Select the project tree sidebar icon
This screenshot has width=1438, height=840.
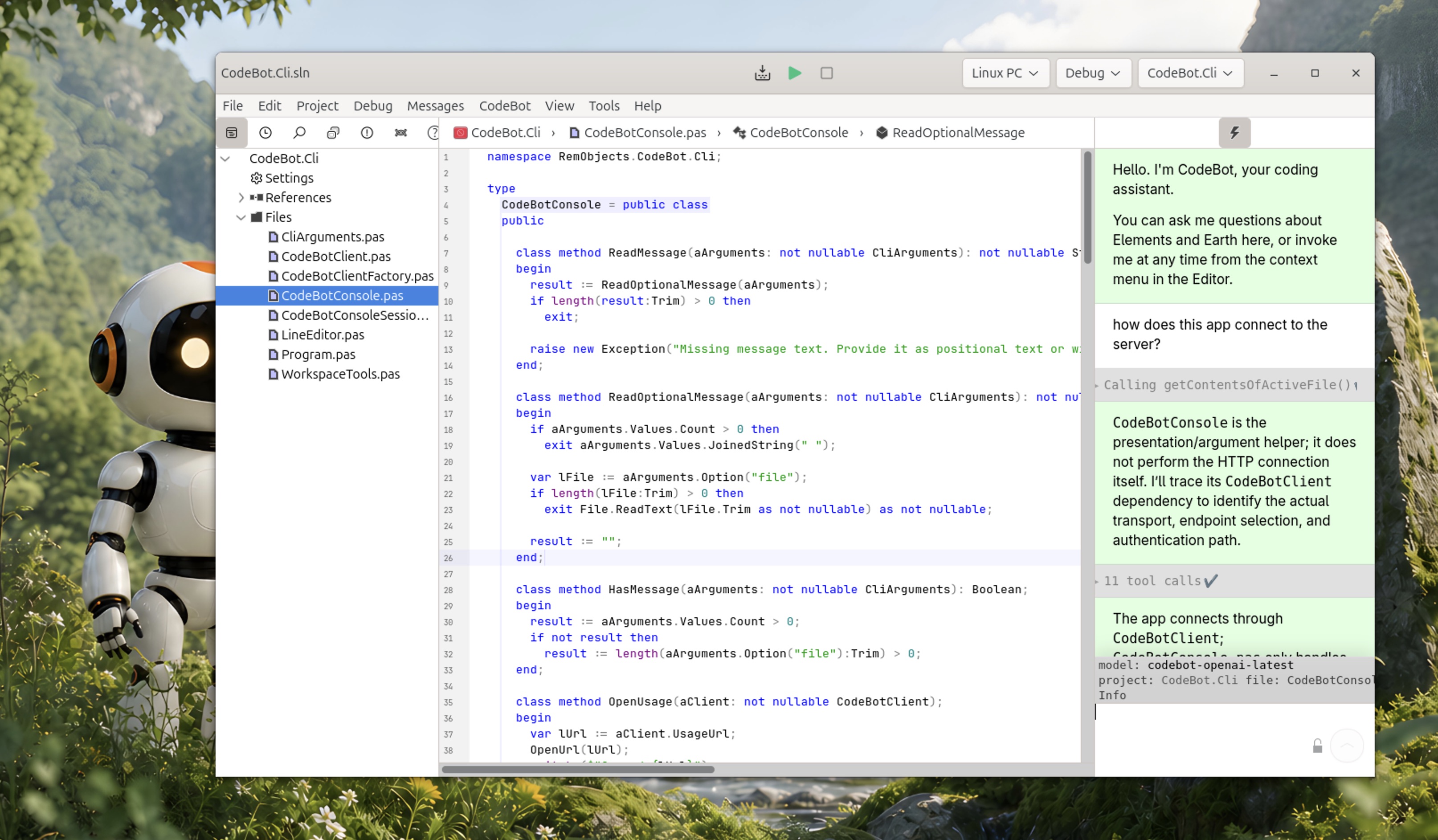pyautogui.click(x=232, y=133)
